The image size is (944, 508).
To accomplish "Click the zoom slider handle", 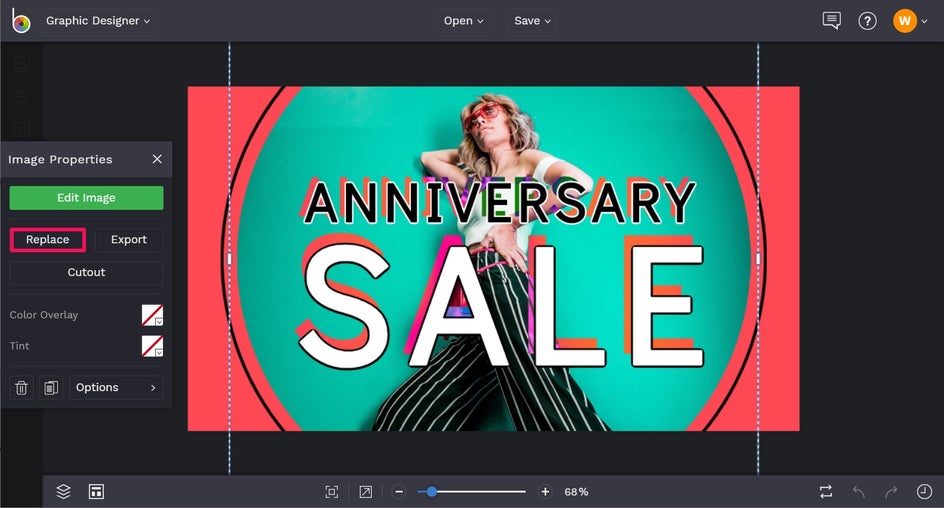I will coord(431,492).
